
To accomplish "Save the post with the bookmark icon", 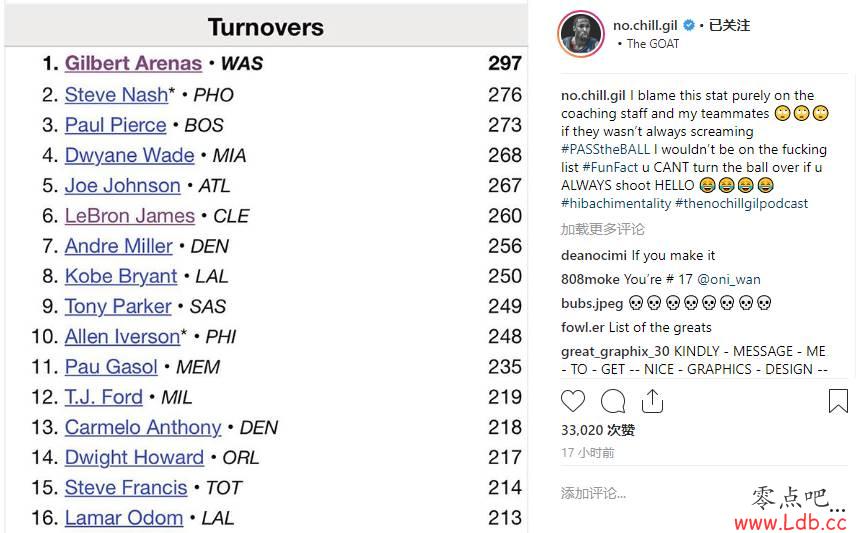I will click(838, 401).
